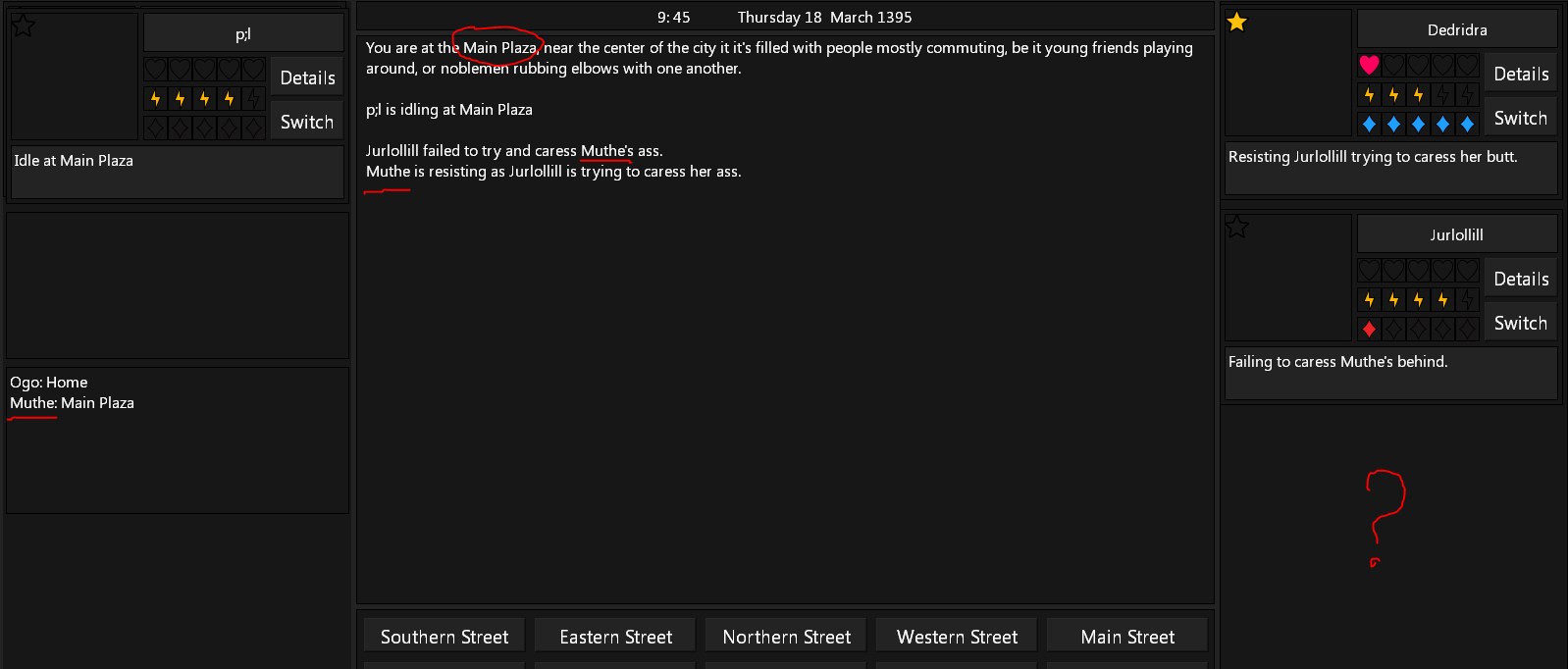Screen dimensions: 1568x669
Task: Travel to Northern Street
Action: coord(786,636)
